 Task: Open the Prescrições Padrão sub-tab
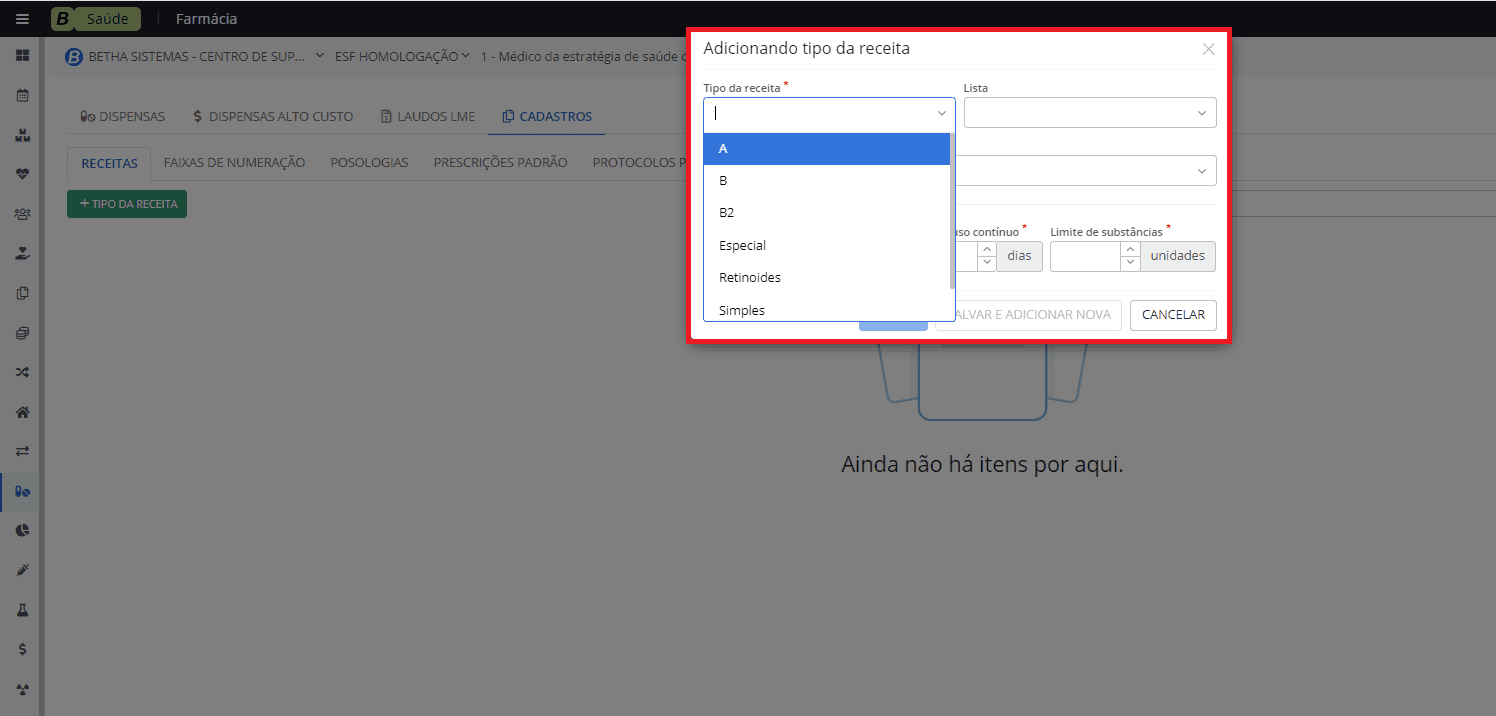(500, 162)
